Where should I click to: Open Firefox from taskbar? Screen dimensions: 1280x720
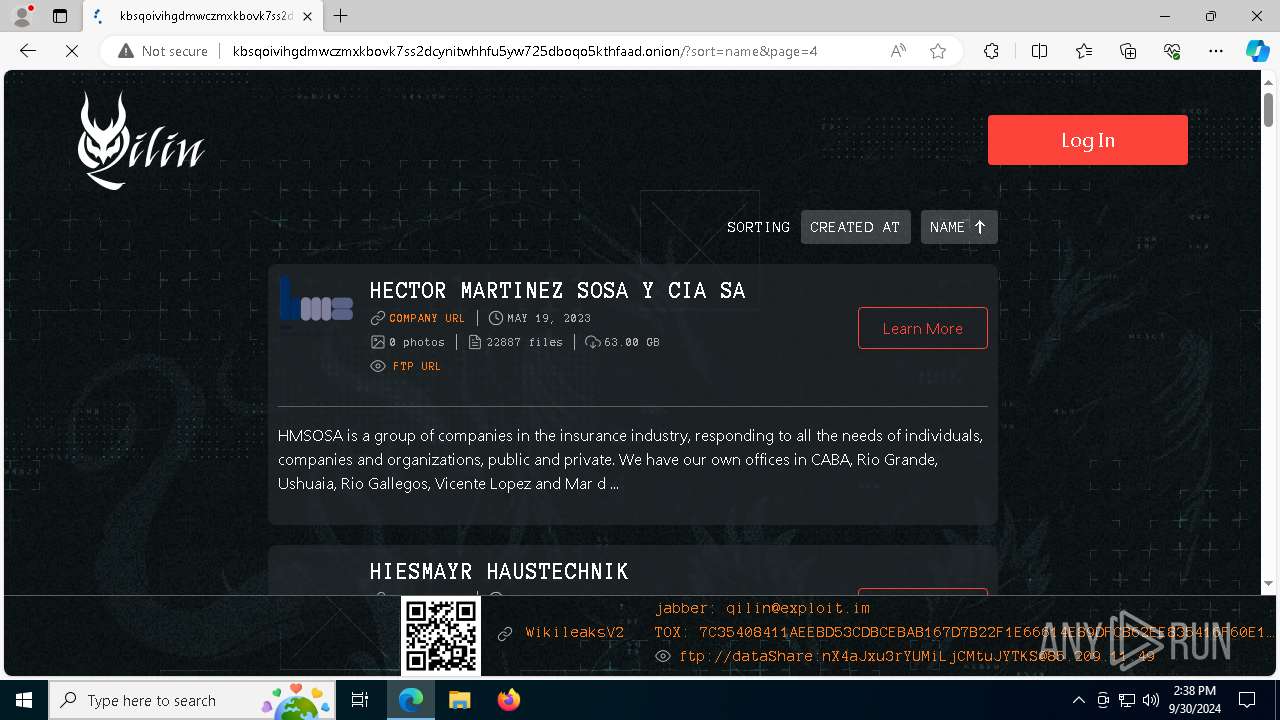pos(508,700)
